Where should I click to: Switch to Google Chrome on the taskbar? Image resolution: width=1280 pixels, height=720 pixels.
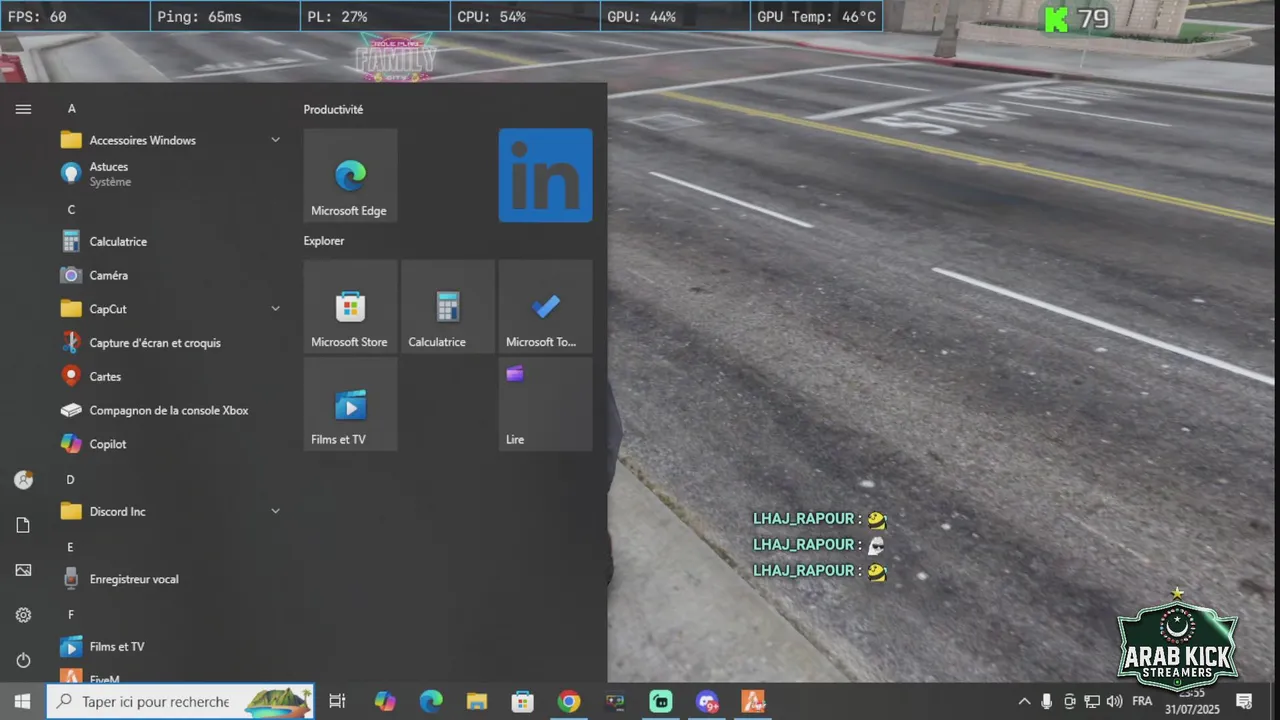coord(569,701)
